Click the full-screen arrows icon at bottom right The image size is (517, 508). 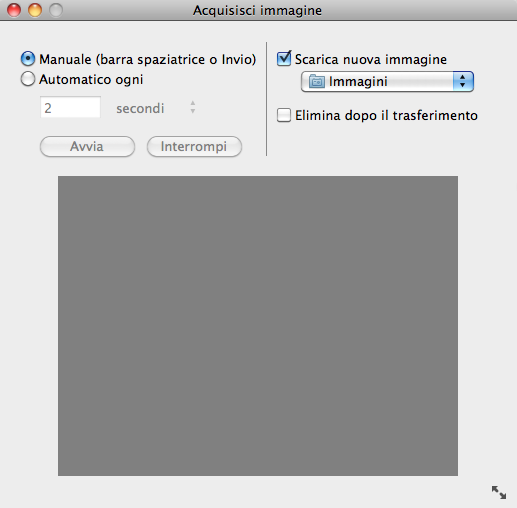click(x=499, y=492)
